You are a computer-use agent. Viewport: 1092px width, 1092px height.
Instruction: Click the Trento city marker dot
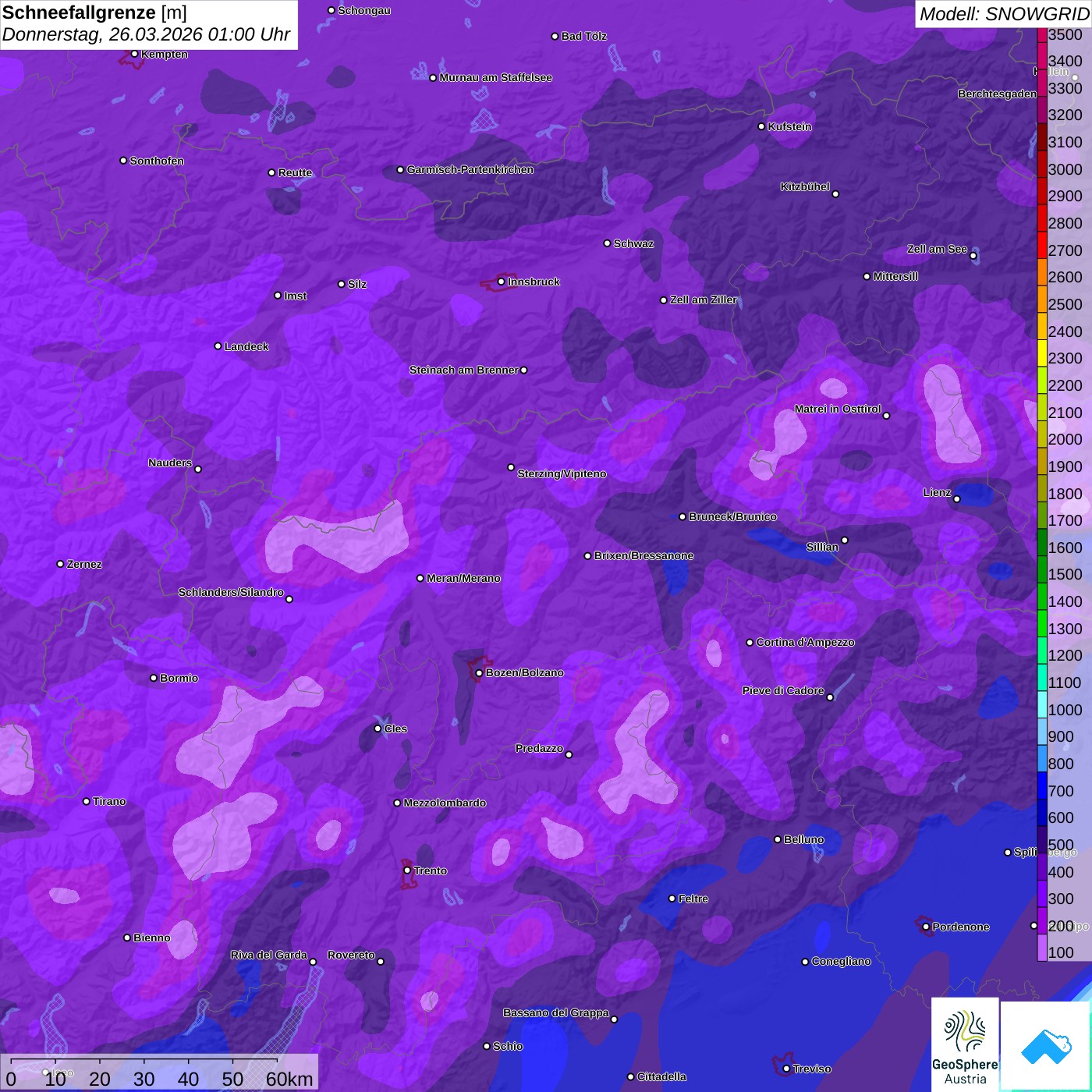tap(407, 870)
